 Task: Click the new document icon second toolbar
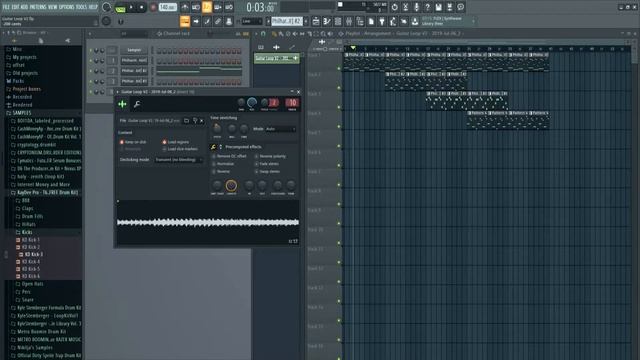click(x=371, y=21)
